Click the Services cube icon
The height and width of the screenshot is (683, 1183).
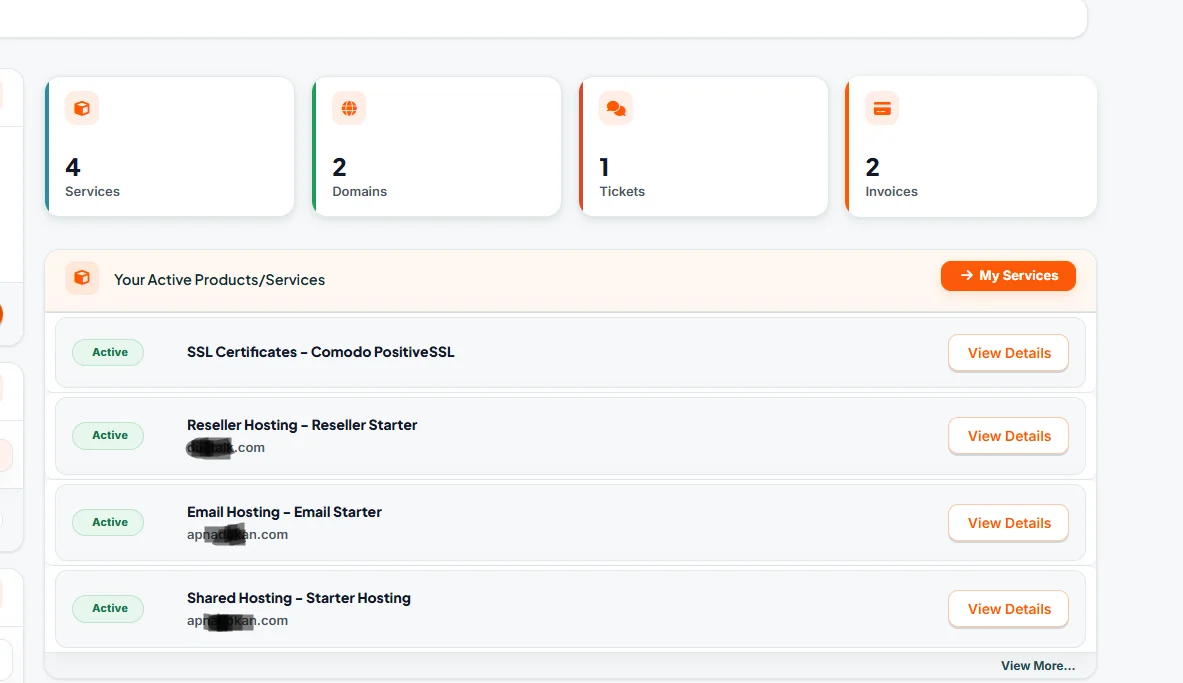pyautogui.click(x=81, y=108)
